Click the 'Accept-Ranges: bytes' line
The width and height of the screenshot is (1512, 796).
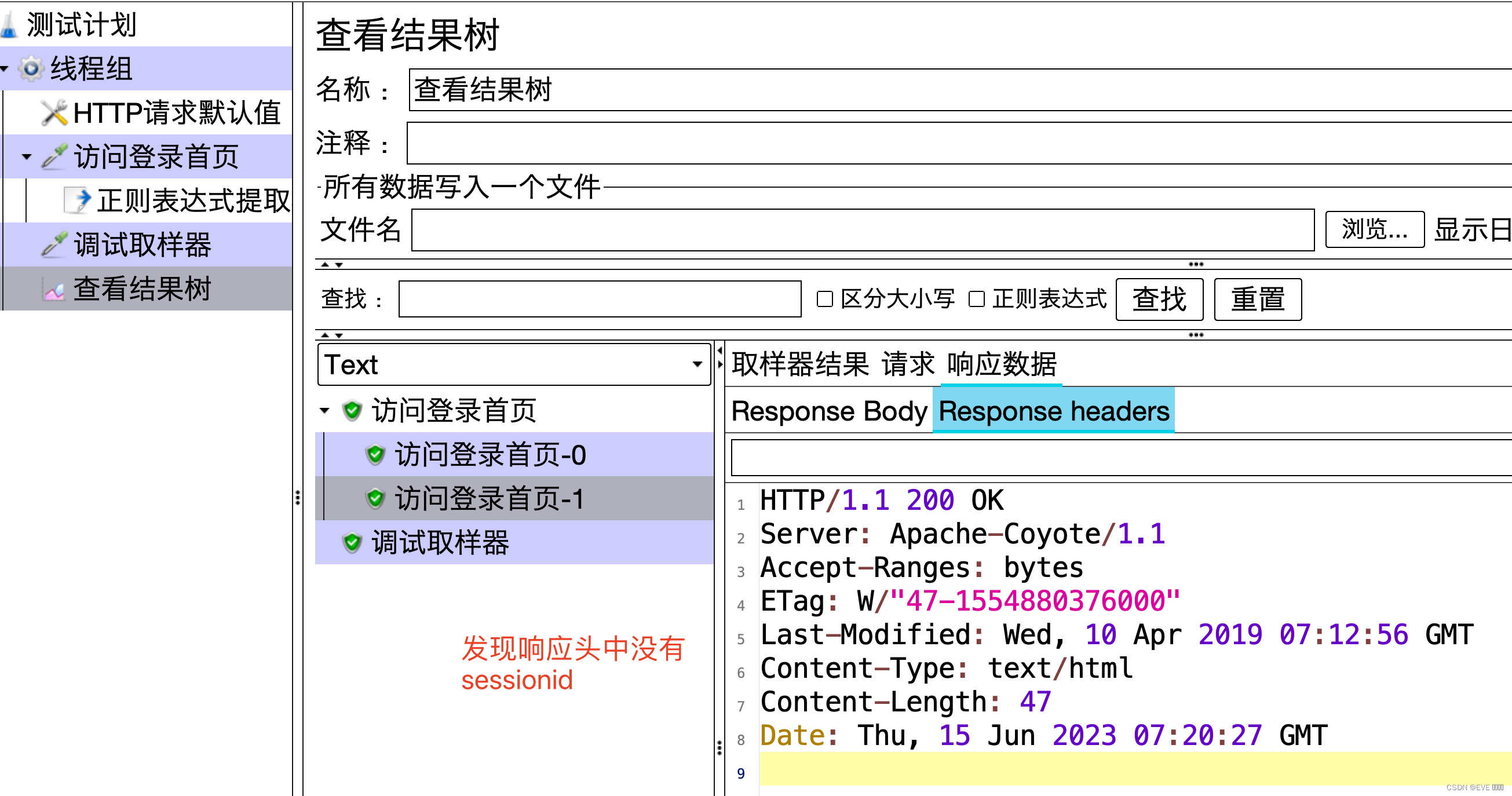922,568
